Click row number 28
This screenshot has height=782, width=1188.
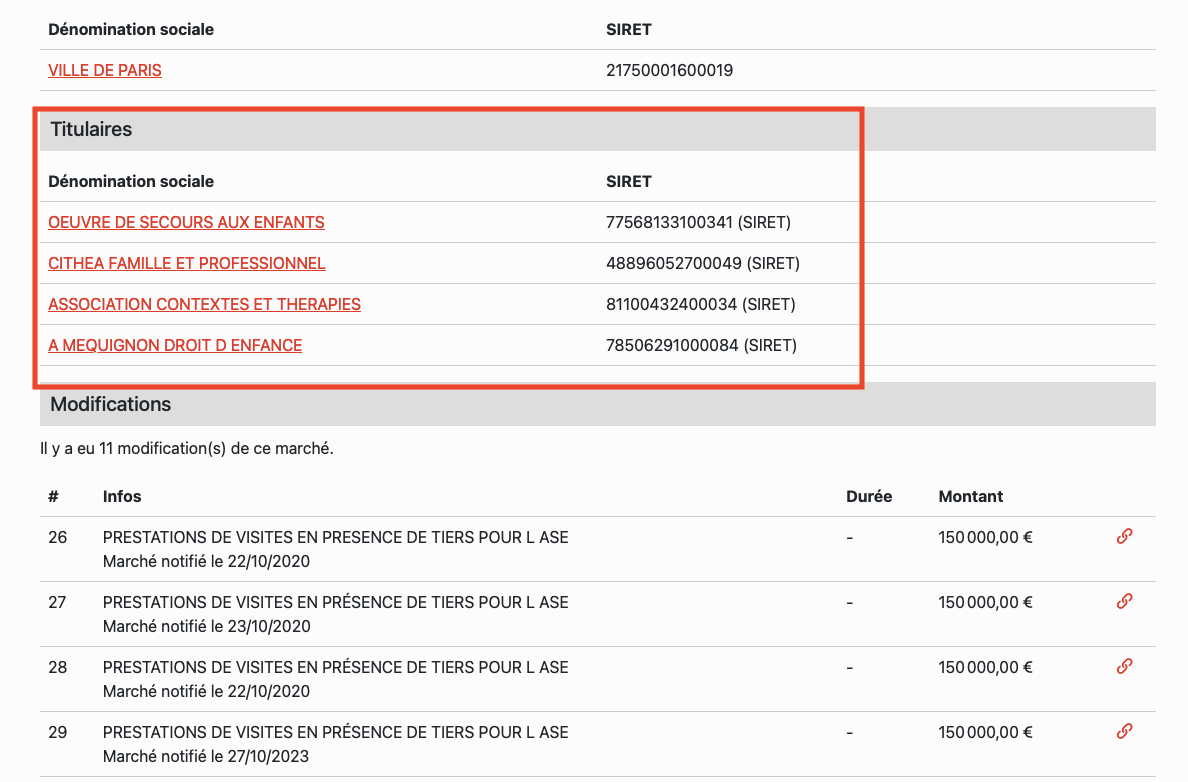58,668
